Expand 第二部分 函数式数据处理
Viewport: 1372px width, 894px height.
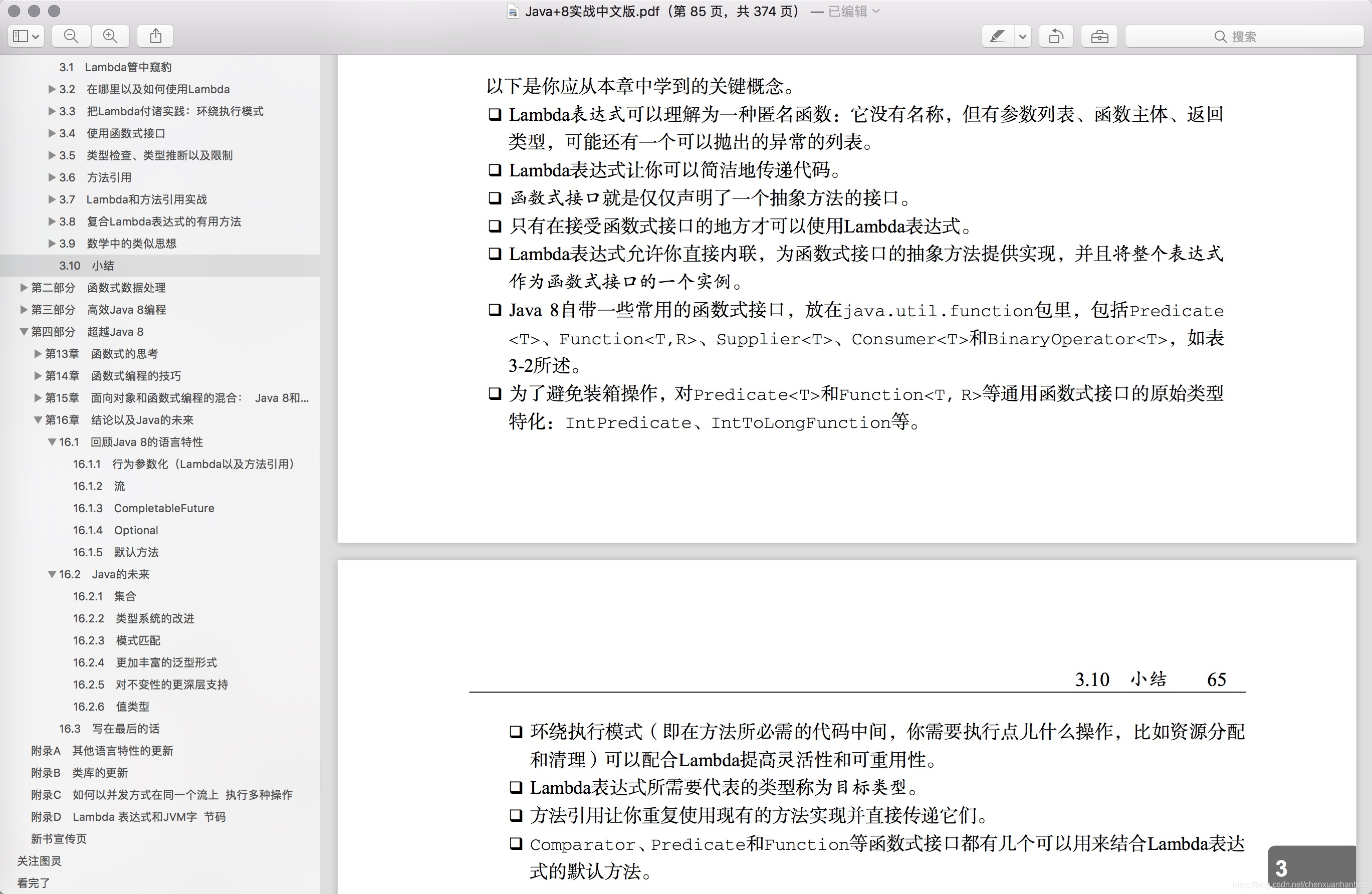(x=24, y=287)
